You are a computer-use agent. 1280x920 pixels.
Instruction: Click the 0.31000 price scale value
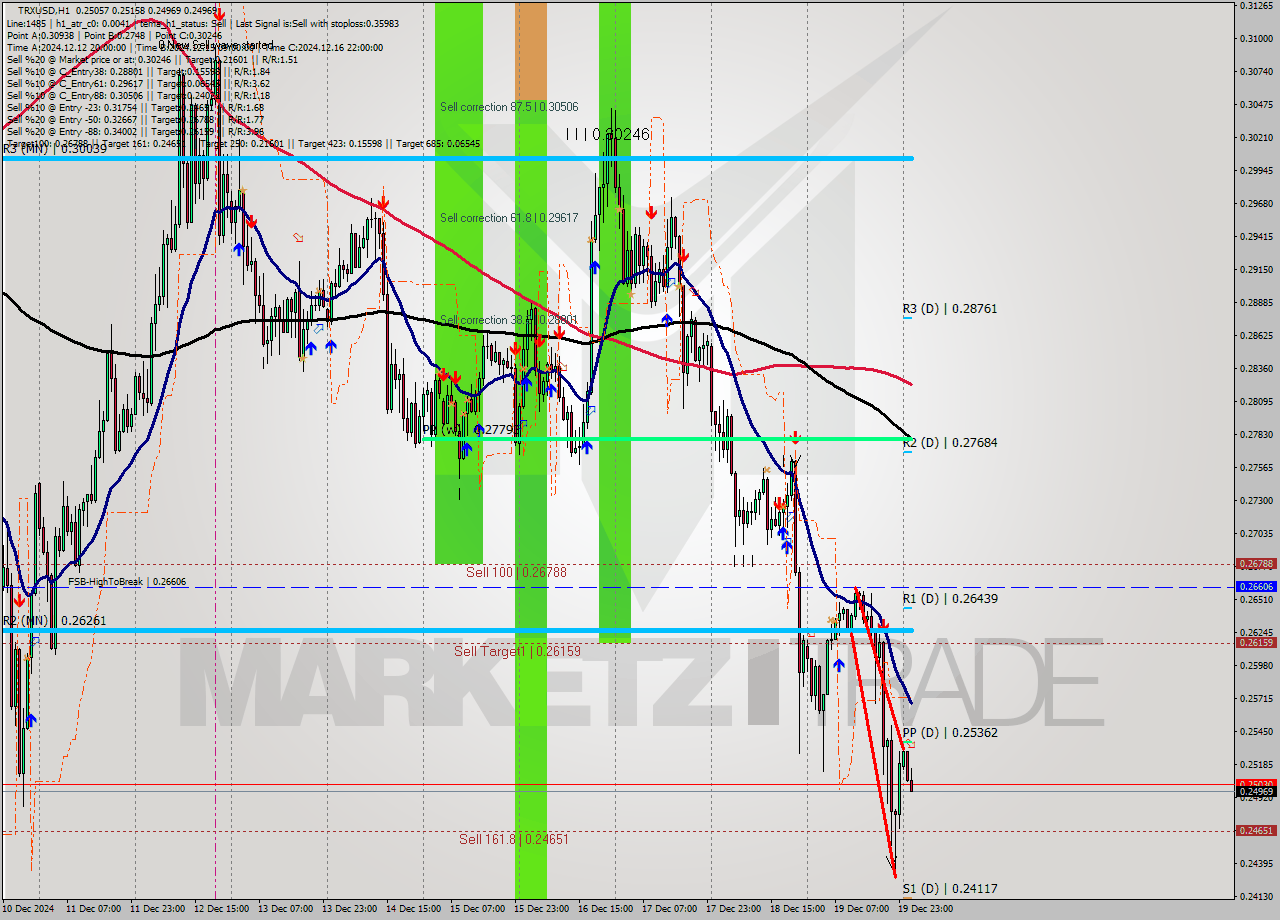(x=1256, y=39)
